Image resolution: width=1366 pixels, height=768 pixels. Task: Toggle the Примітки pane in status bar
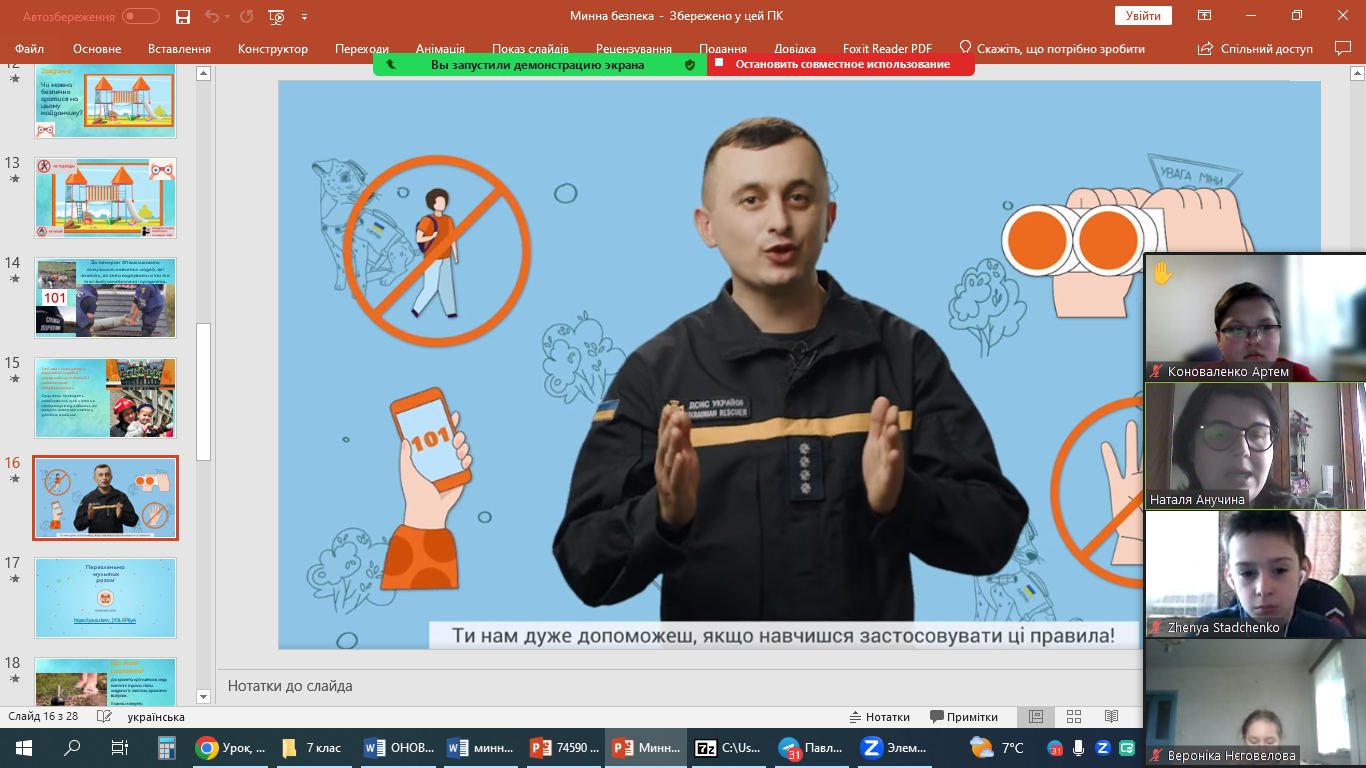click(x=964, y=717)
